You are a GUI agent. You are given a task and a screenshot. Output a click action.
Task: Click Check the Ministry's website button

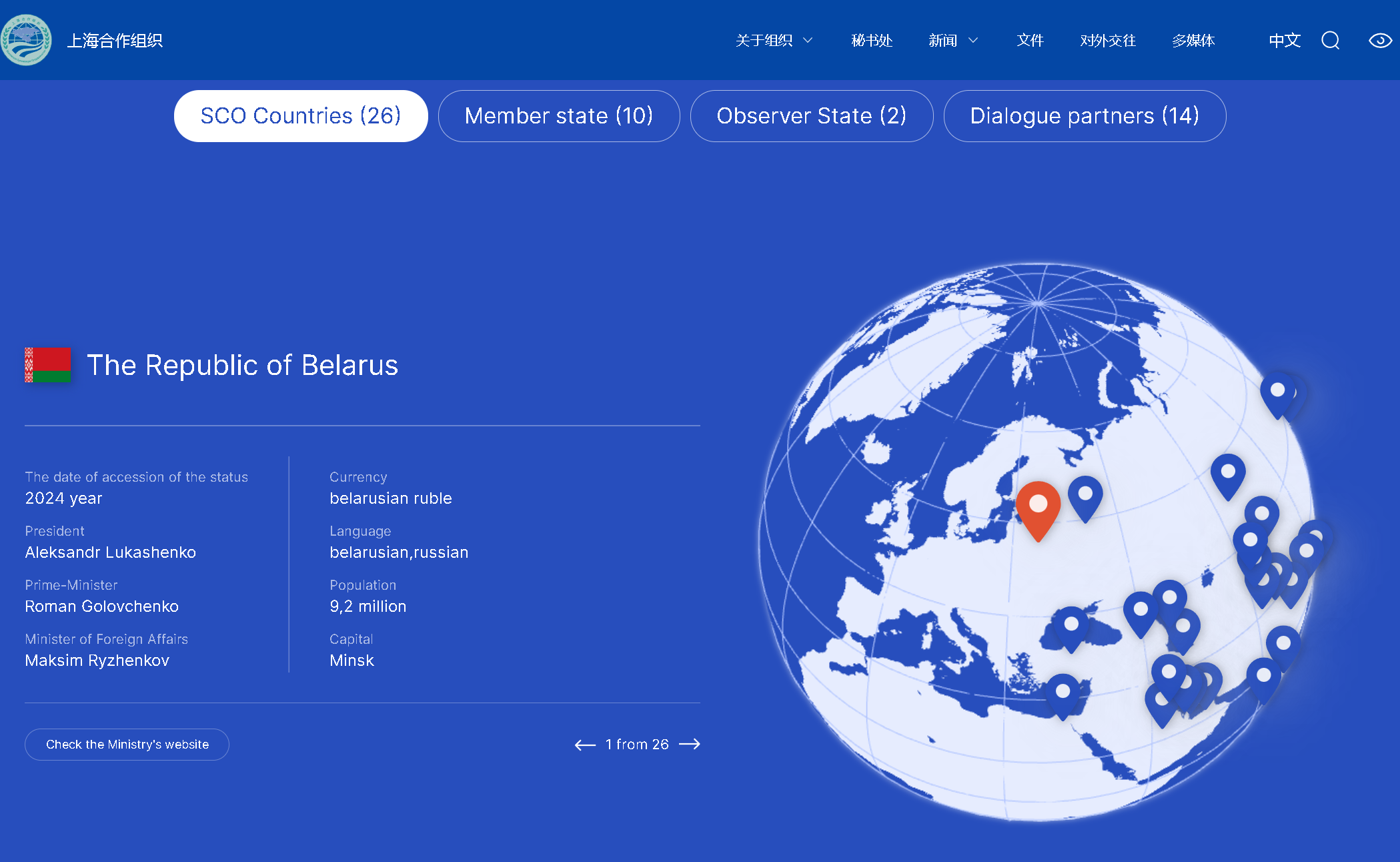(127, 745)
